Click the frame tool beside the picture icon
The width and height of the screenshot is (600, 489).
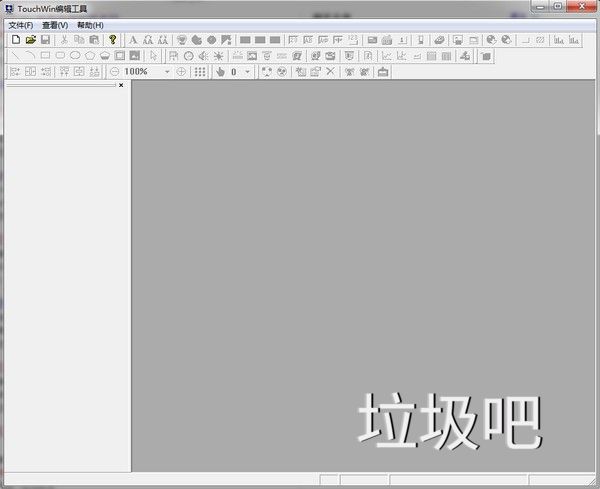pyautogui.click(x=120, y=56)
